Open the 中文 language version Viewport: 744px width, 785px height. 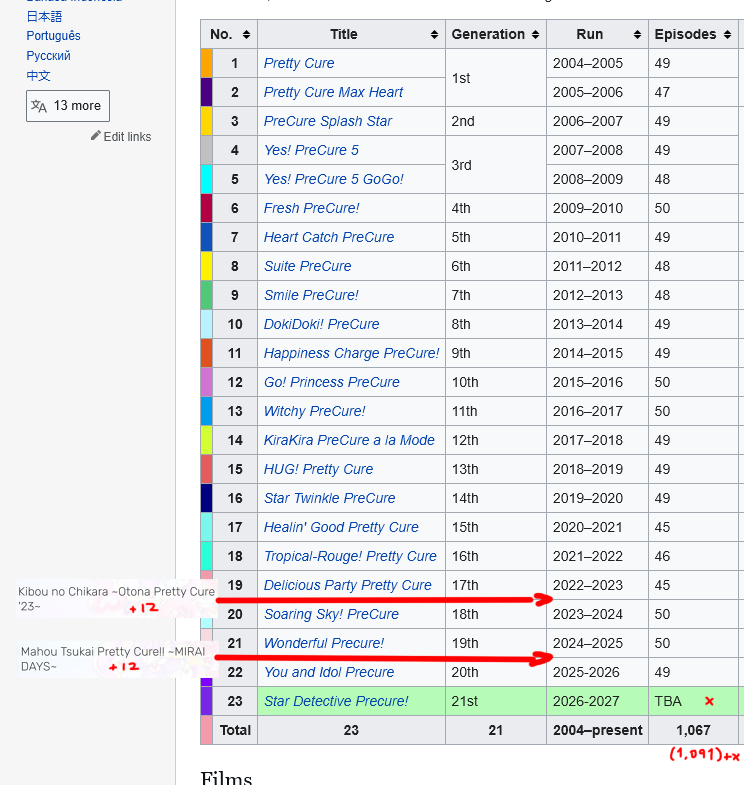pos(38,76)
